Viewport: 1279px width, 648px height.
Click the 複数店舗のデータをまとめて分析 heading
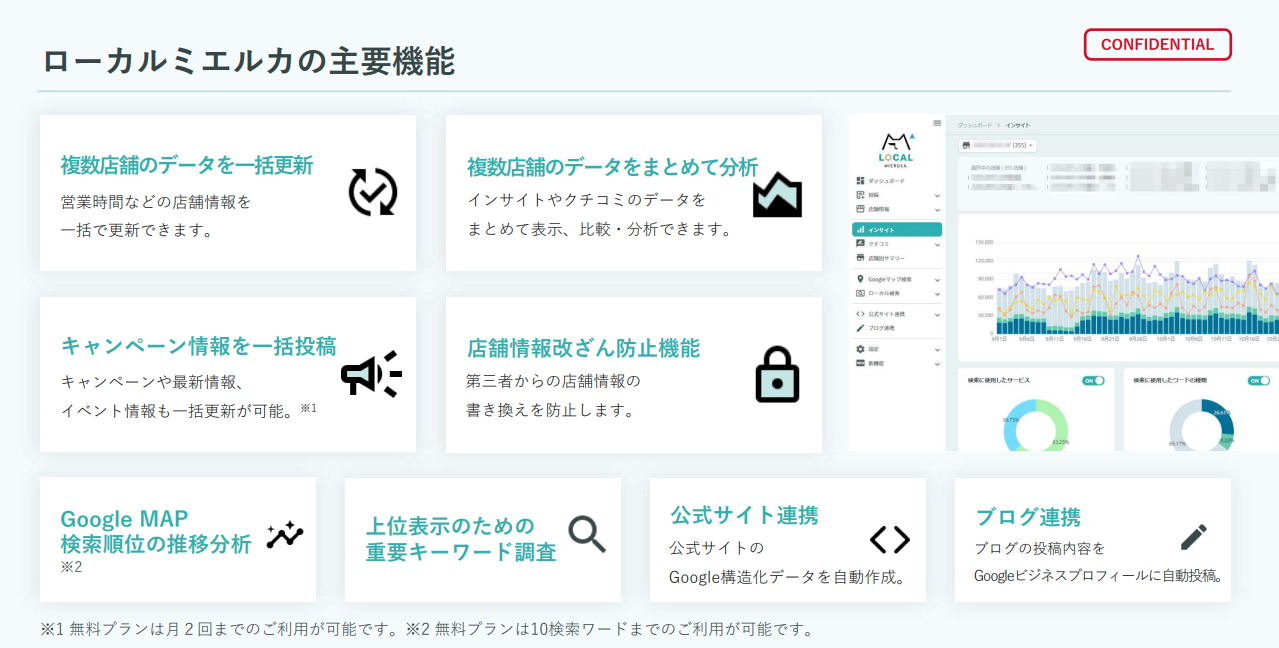(x=612, y=167)
